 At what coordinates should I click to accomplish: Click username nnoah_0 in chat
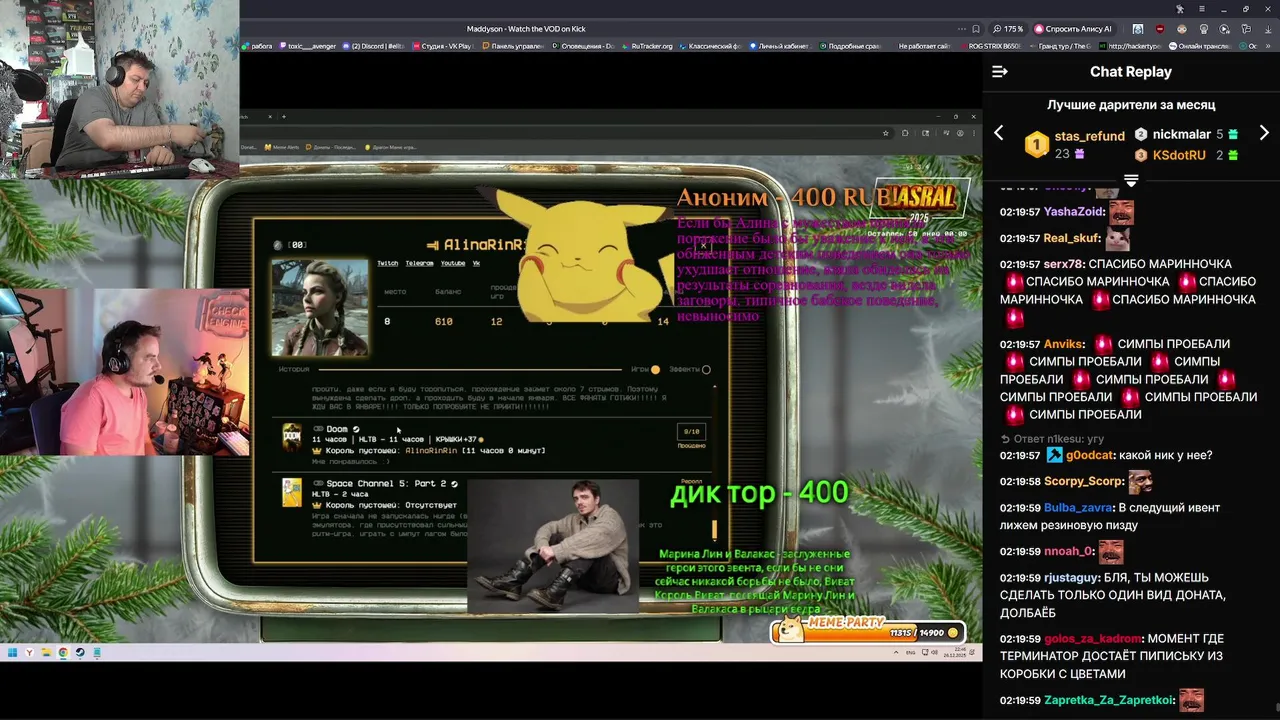pyautogui.click(x=1069, y=551)
